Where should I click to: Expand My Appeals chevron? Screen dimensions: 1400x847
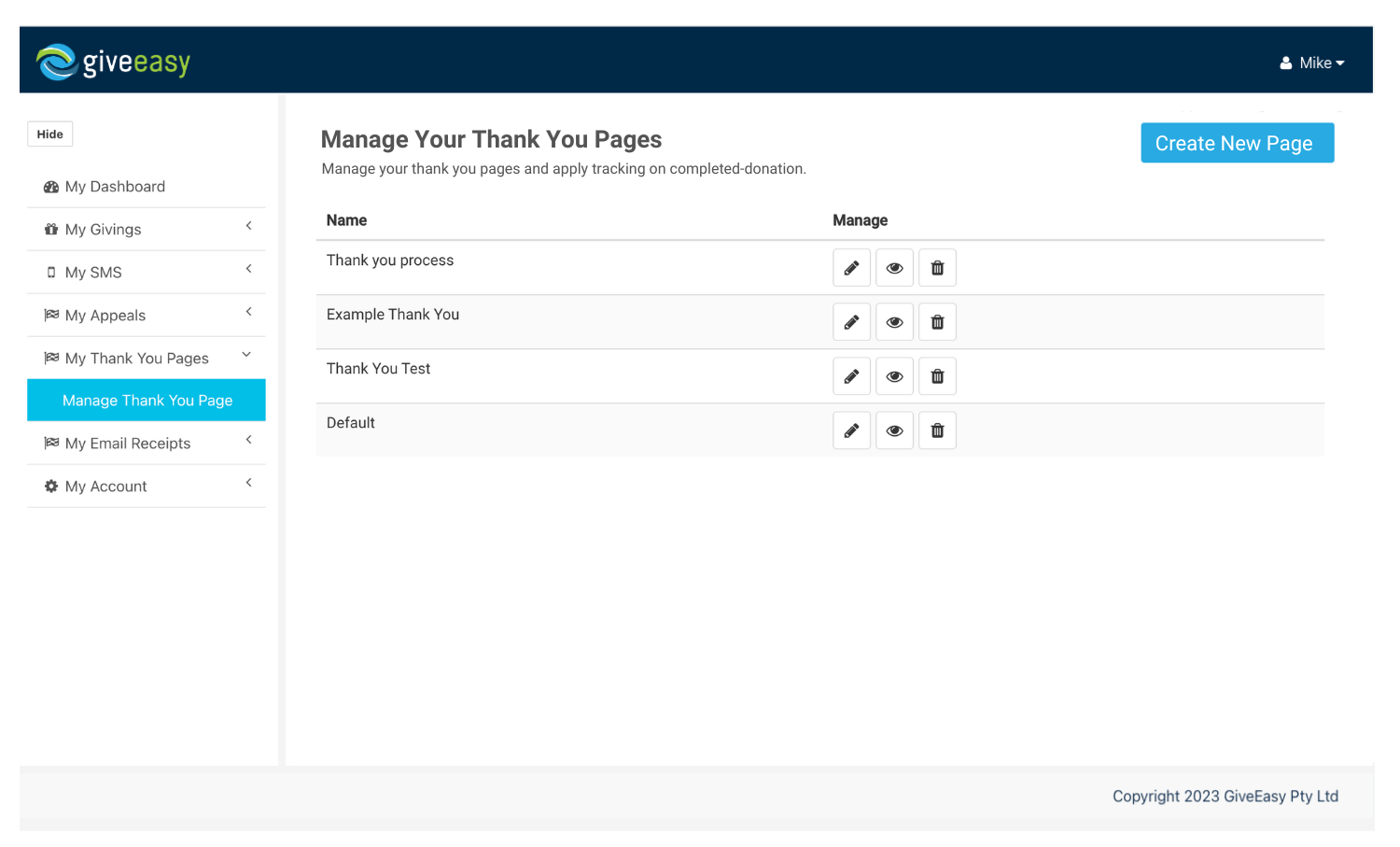pos(248,312)
